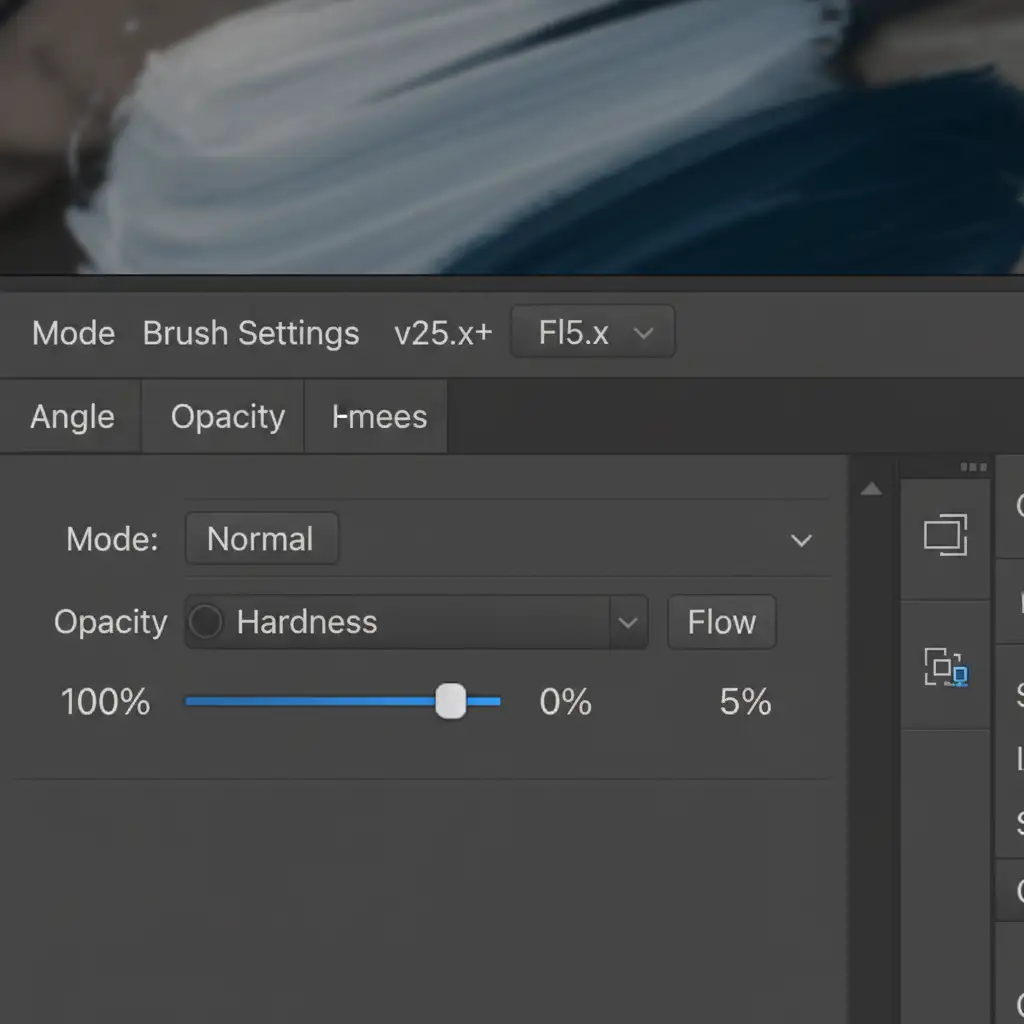Click the selection frame icon with blue badge
Image resolution: width=1024 pixels, height=1024 pixels.
(x=946, y=667)
